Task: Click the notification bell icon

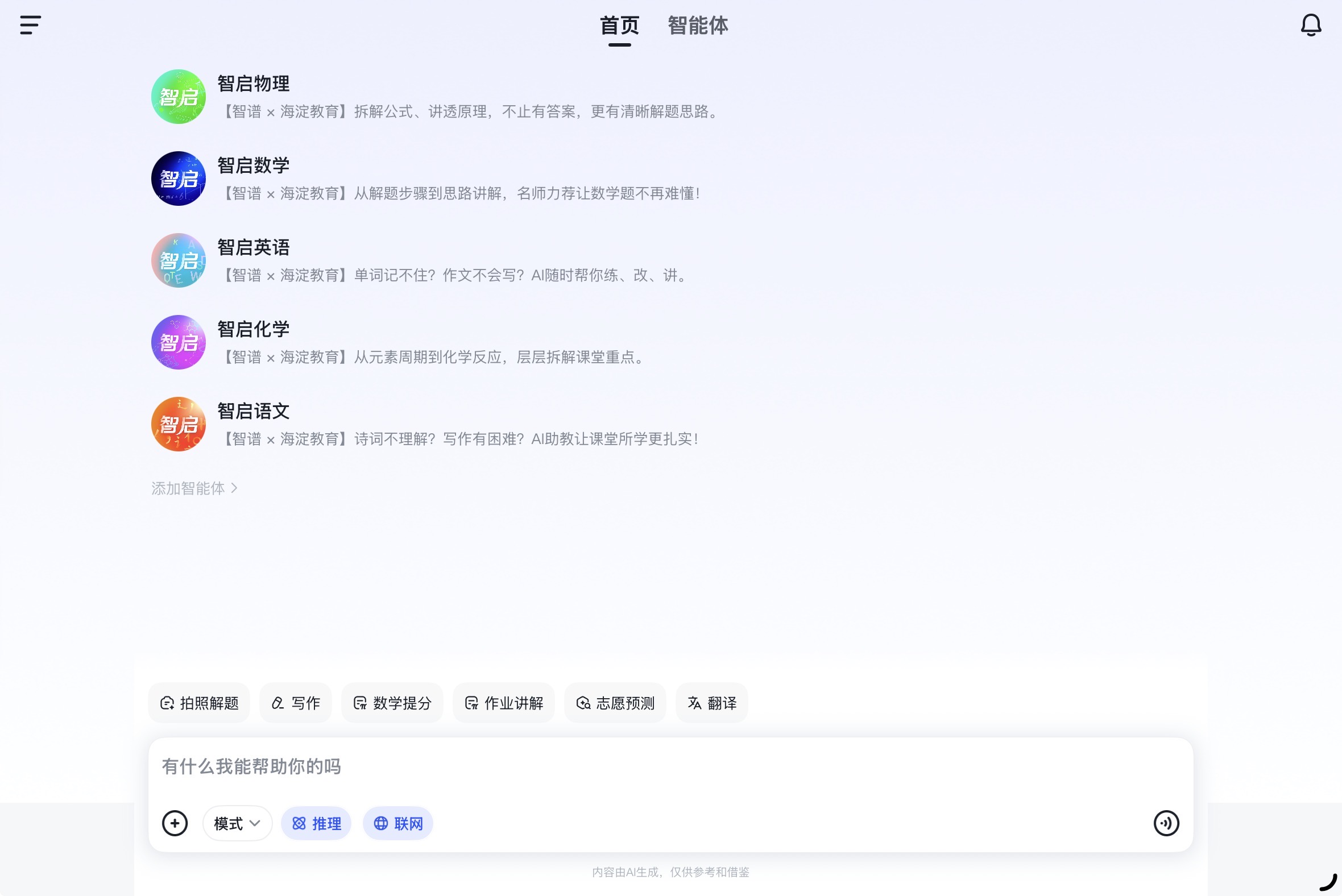Action: point(1311,25)
